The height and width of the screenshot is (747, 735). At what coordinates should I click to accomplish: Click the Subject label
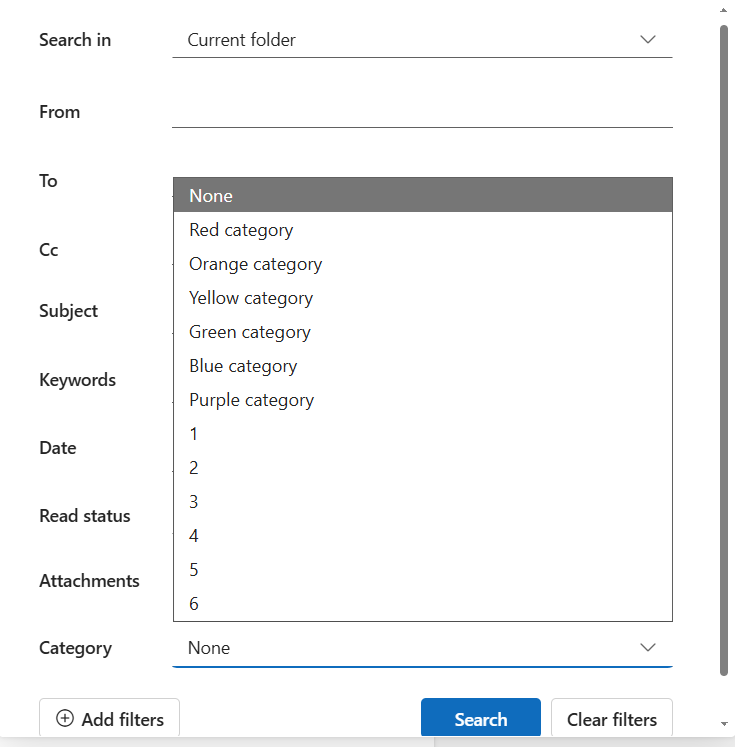pyautogui.click(x=68, y=311)
